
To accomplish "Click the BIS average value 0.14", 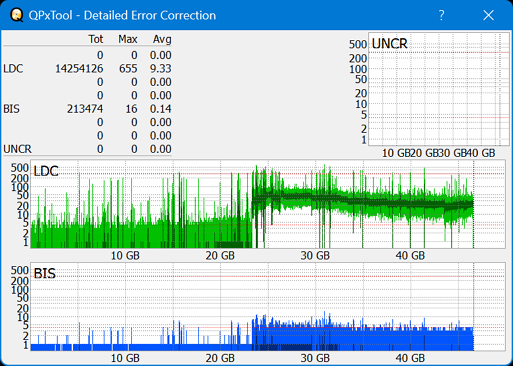I will click(161, 109).
